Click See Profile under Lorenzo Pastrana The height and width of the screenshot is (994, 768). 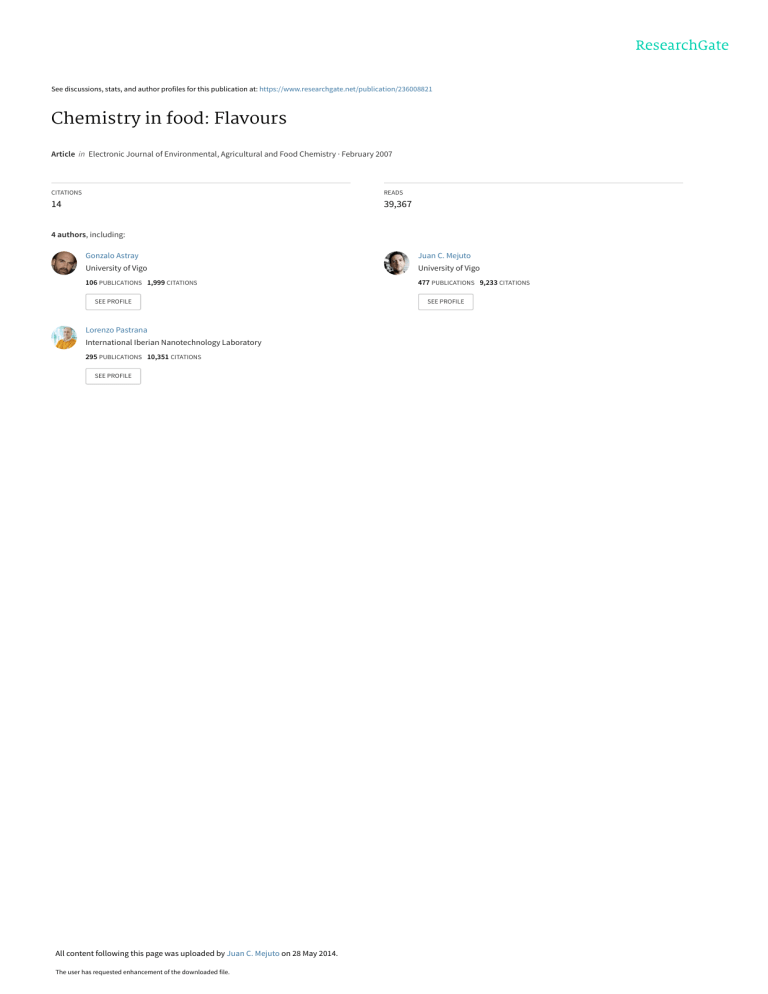pos(113,376)
